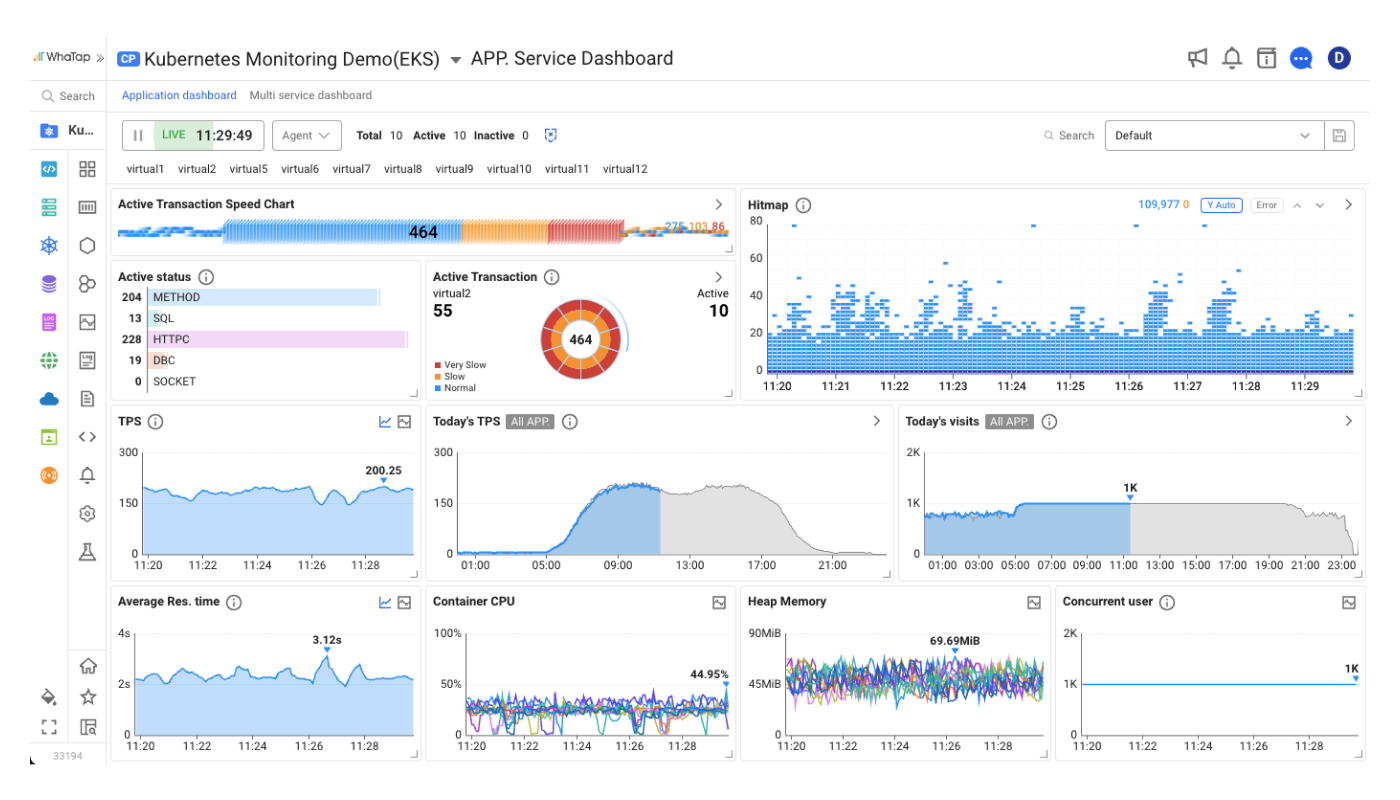1400x800 pixels.
Task: Click the blue chat bubble support widget
Action: pyautogui.click(x=1301, y=58)
